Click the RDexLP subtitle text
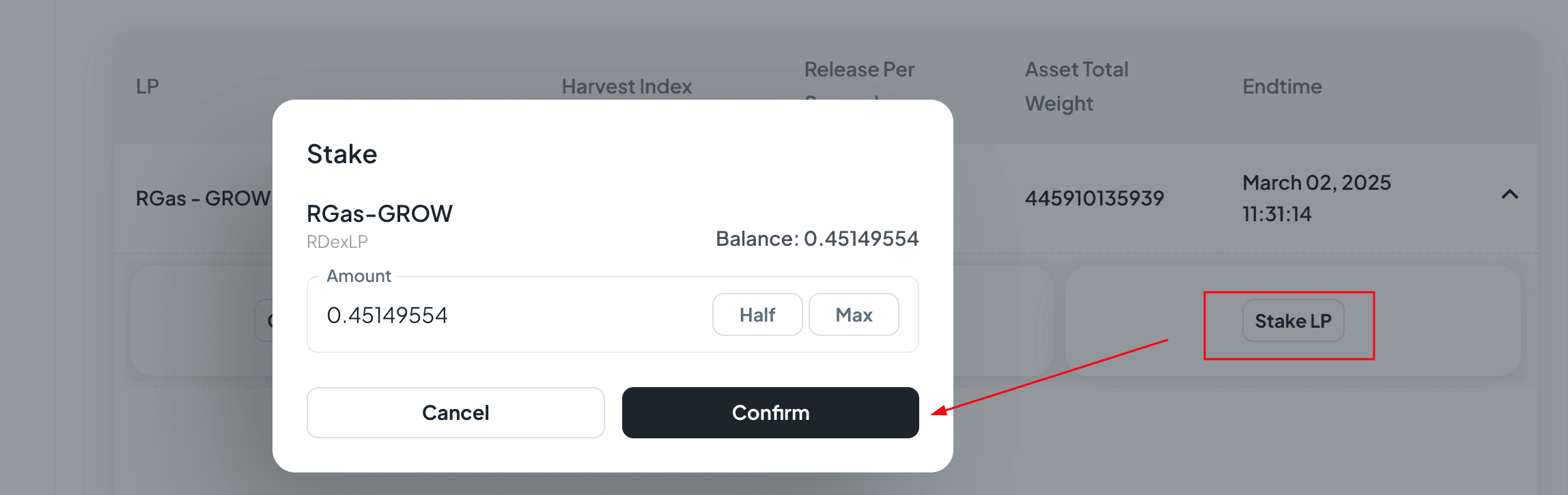Screen dimensions: 1568x495 click(x=337, y=242)
